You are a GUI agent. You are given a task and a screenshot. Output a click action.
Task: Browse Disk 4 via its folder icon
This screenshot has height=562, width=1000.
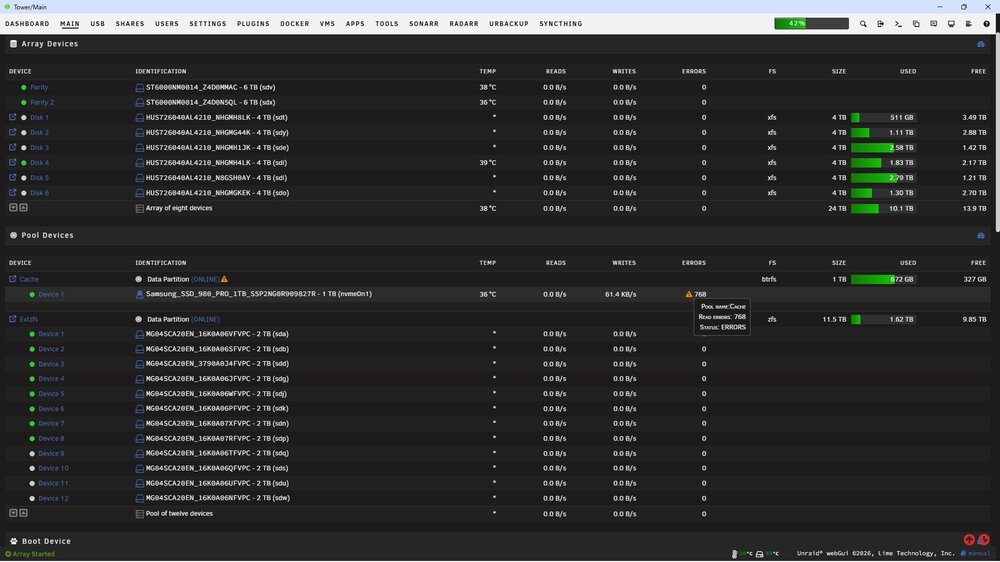(x=12, y=162)
